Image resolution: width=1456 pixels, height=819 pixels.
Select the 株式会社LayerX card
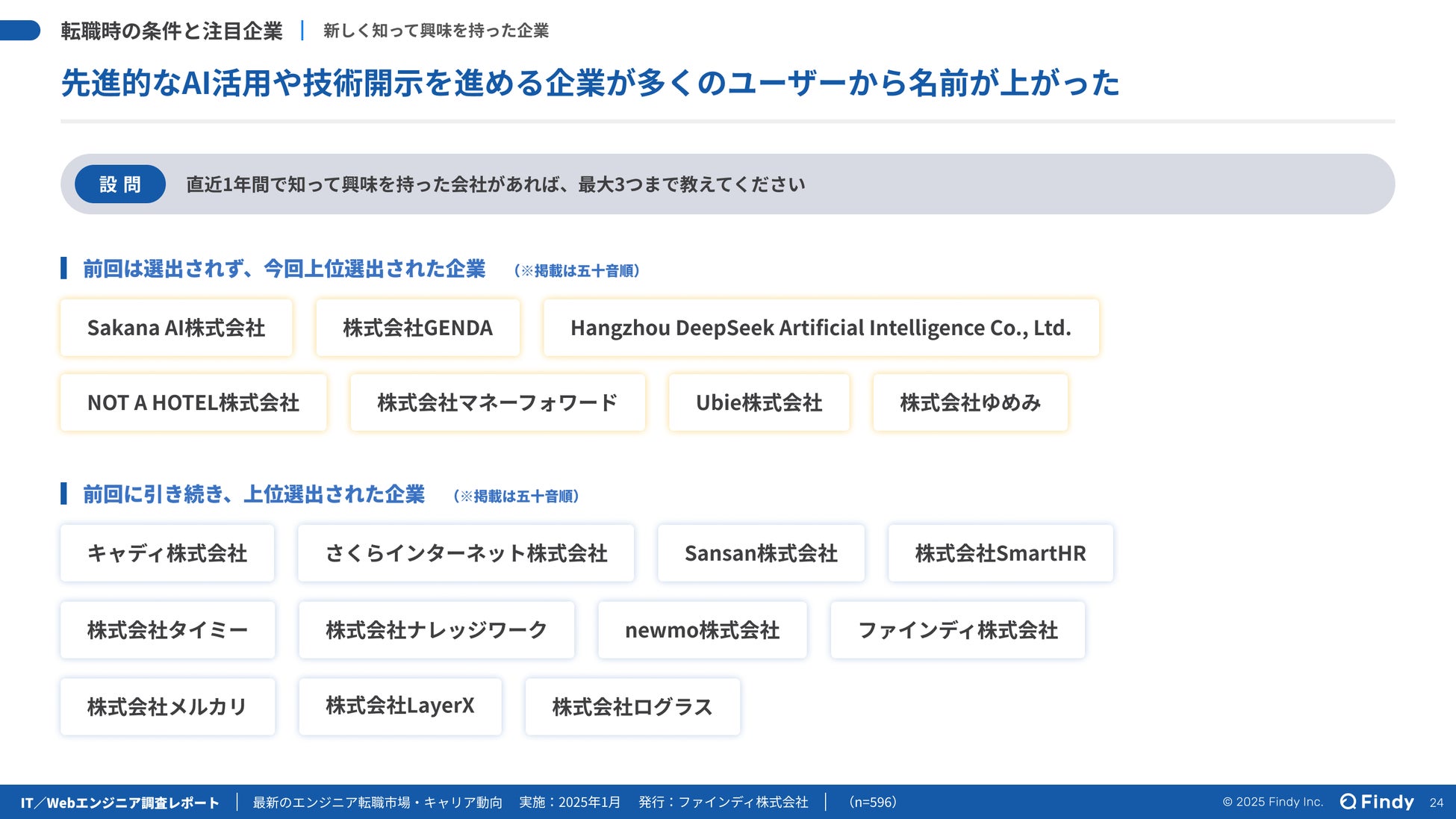point(400,706)
